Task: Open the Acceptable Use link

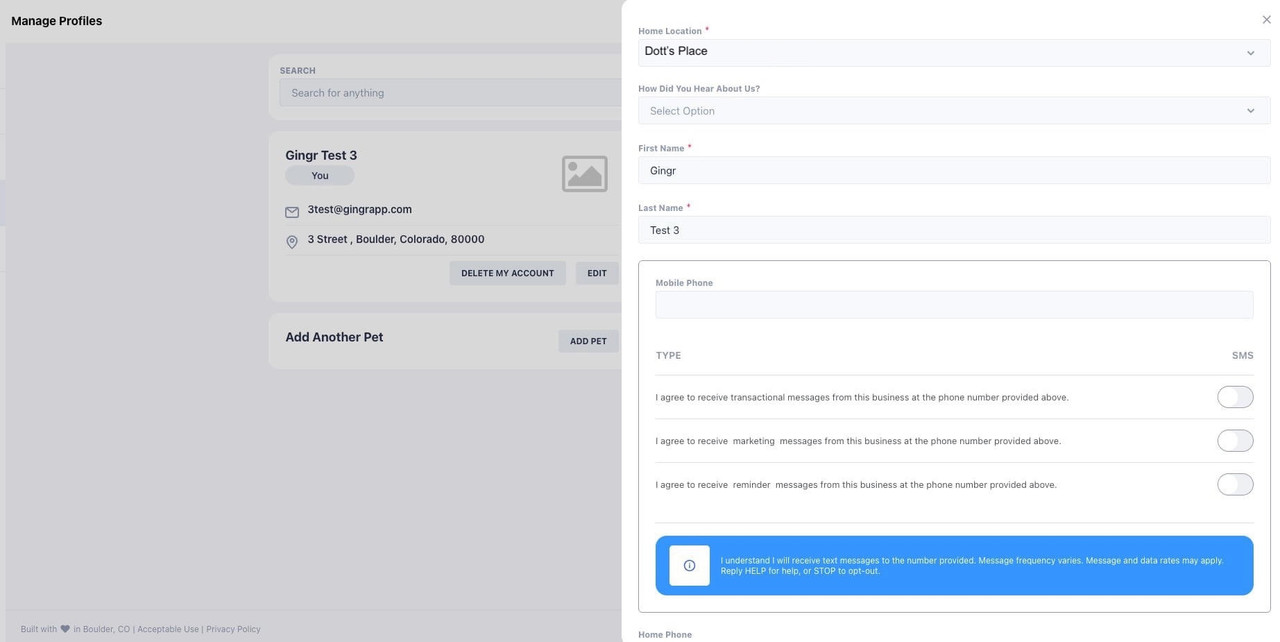Action: pyautogui.click(x=168, y=629)
